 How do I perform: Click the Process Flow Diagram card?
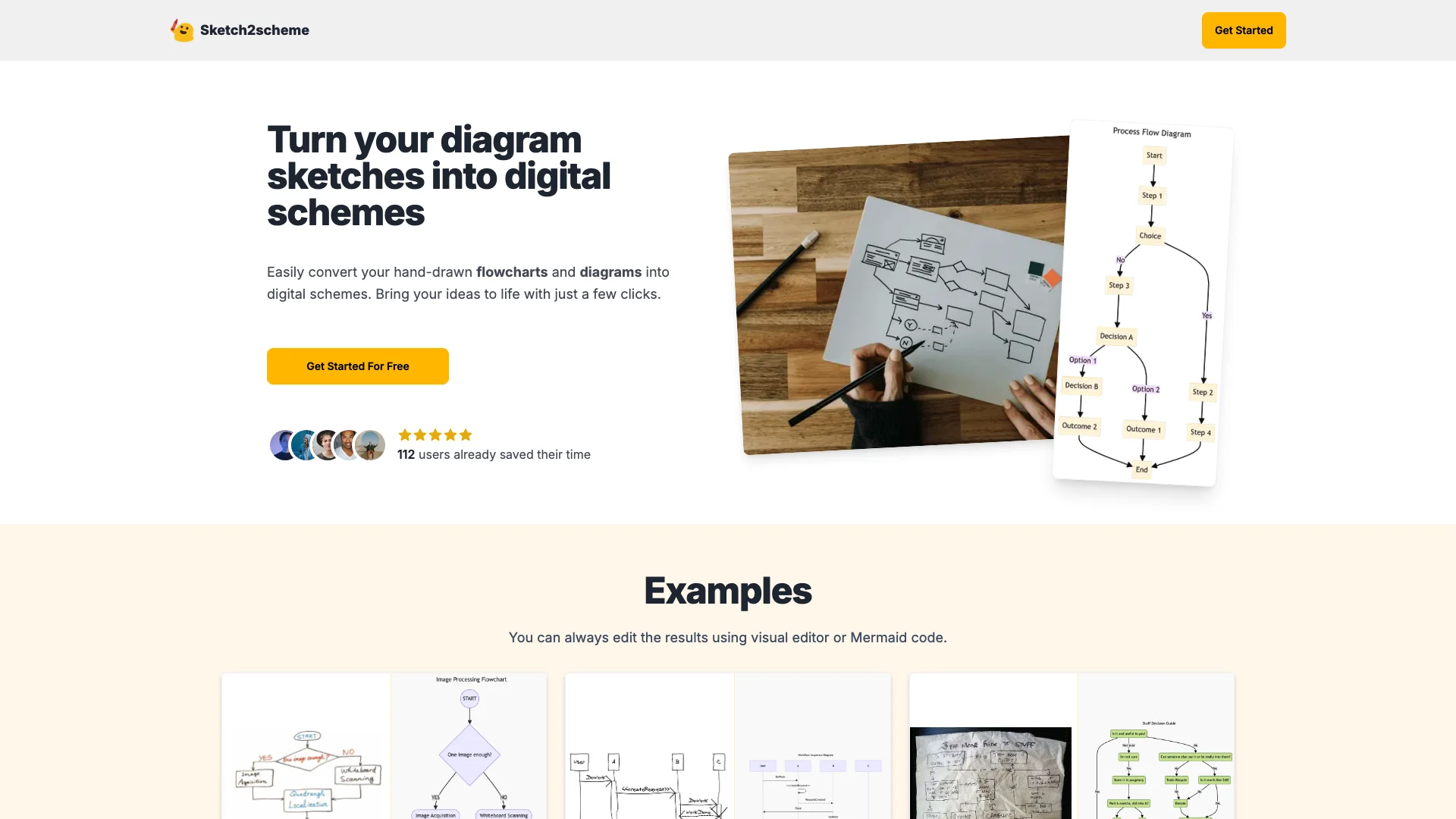tap(1144, 303)
